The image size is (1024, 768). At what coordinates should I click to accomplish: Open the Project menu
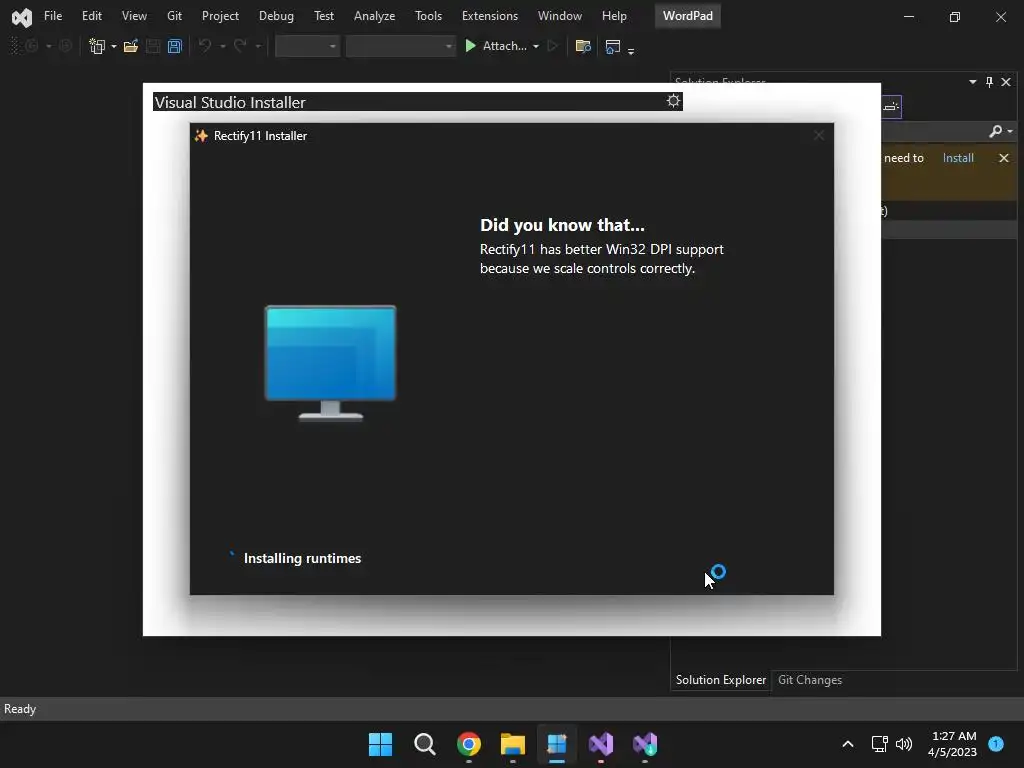pos(220,16)
